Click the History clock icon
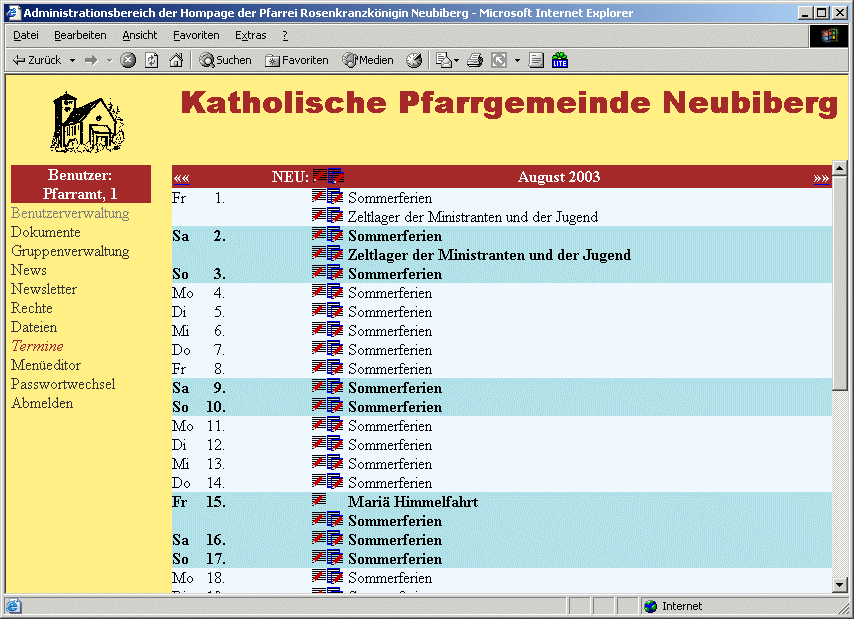 coord(414,60)
